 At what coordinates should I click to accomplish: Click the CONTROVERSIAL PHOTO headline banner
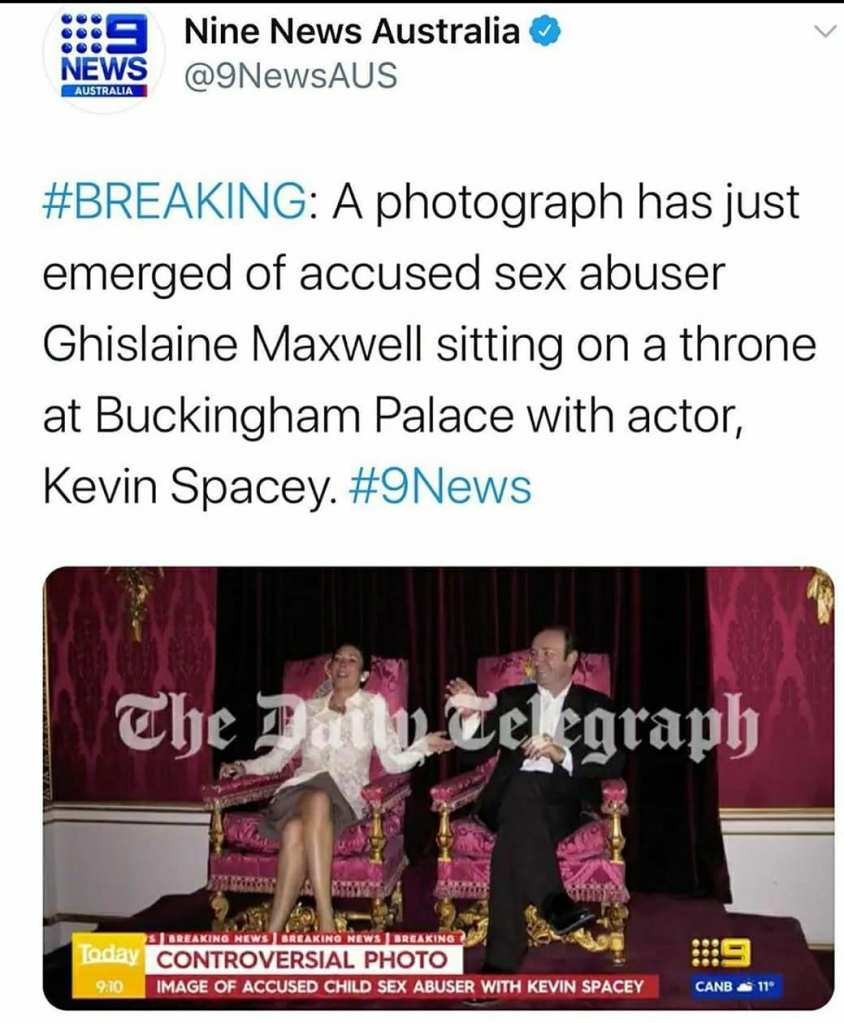303,960
